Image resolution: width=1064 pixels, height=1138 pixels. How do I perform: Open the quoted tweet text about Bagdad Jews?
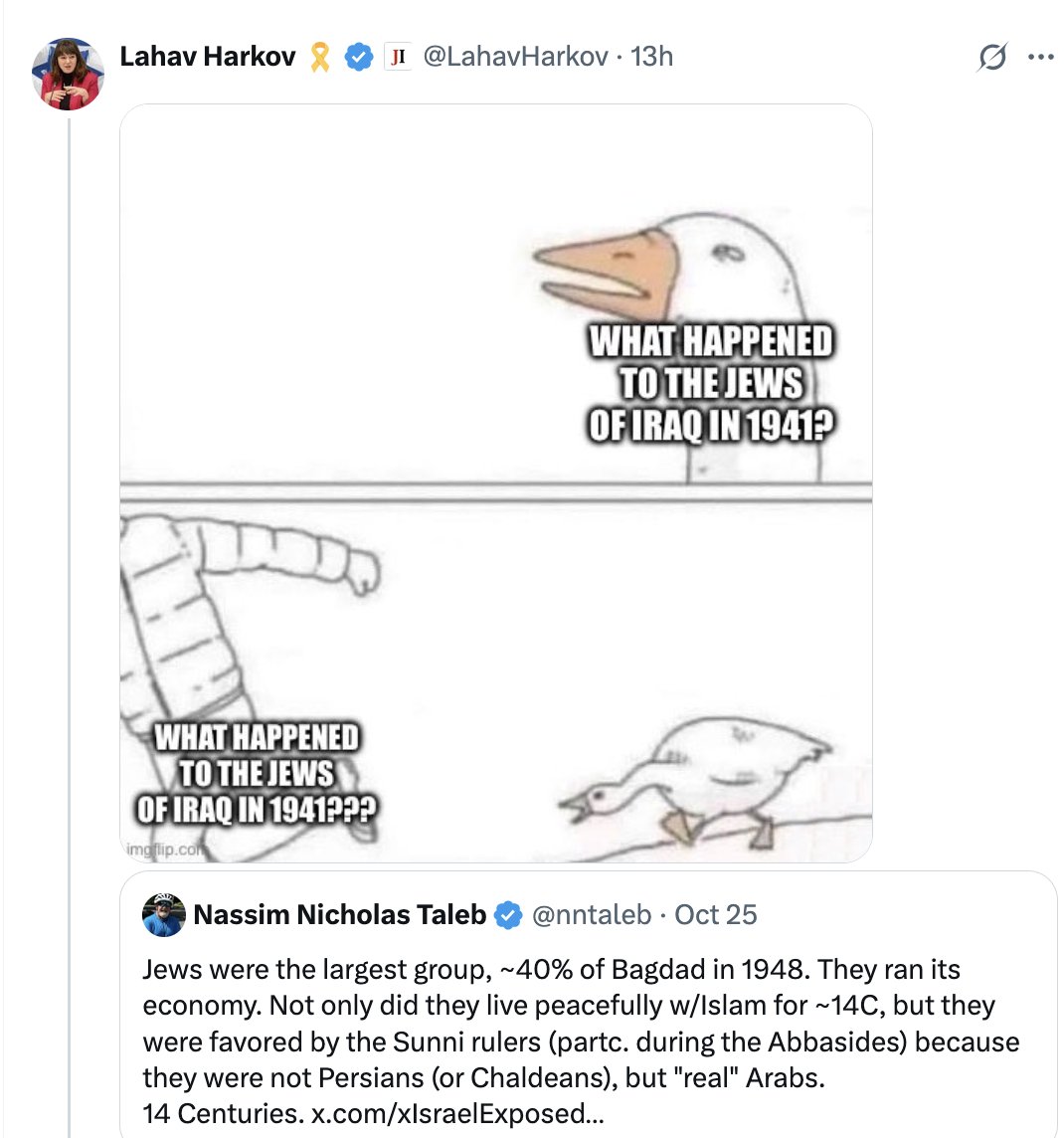tap(577, 1023)
